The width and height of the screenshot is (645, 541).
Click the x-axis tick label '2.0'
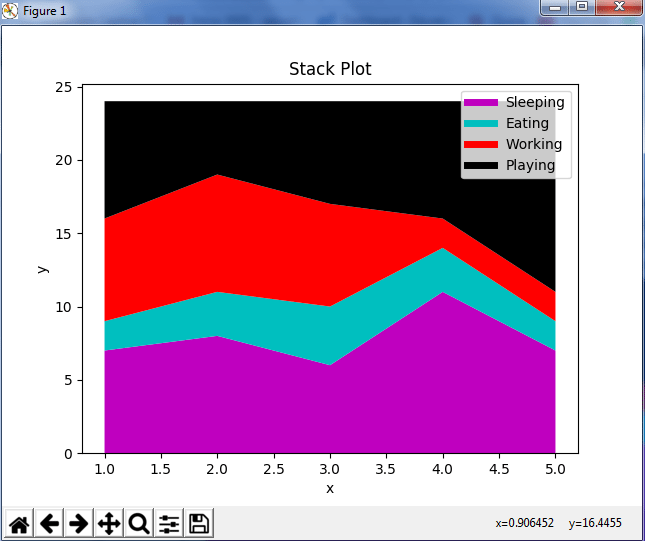click(217, 469)
